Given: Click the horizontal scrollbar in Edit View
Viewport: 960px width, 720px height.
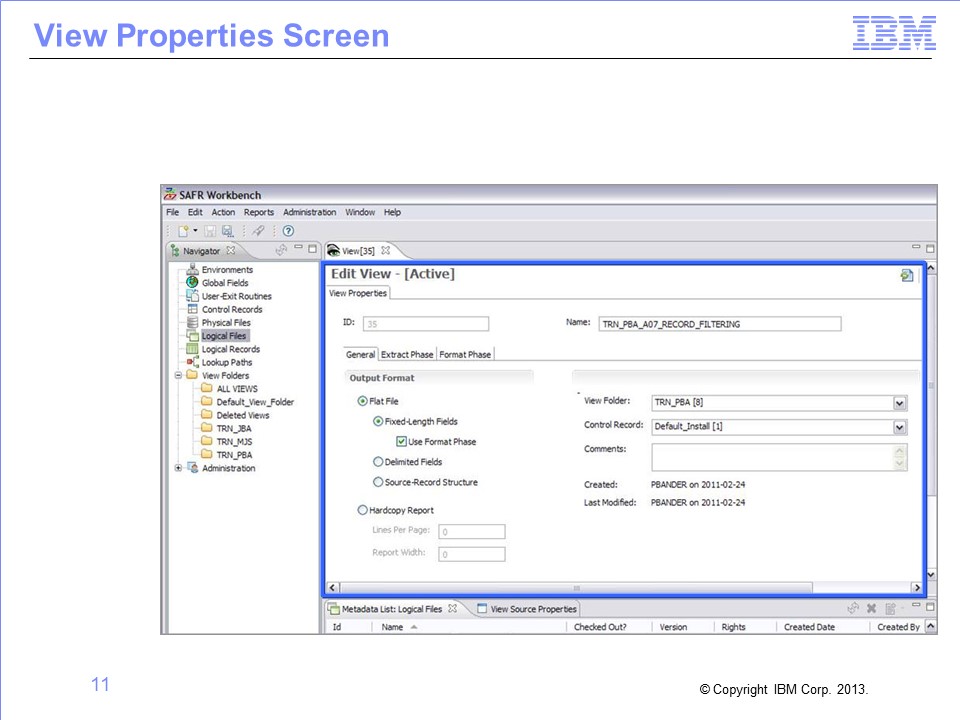Looking at the screenshot, I should click(576, 588).
